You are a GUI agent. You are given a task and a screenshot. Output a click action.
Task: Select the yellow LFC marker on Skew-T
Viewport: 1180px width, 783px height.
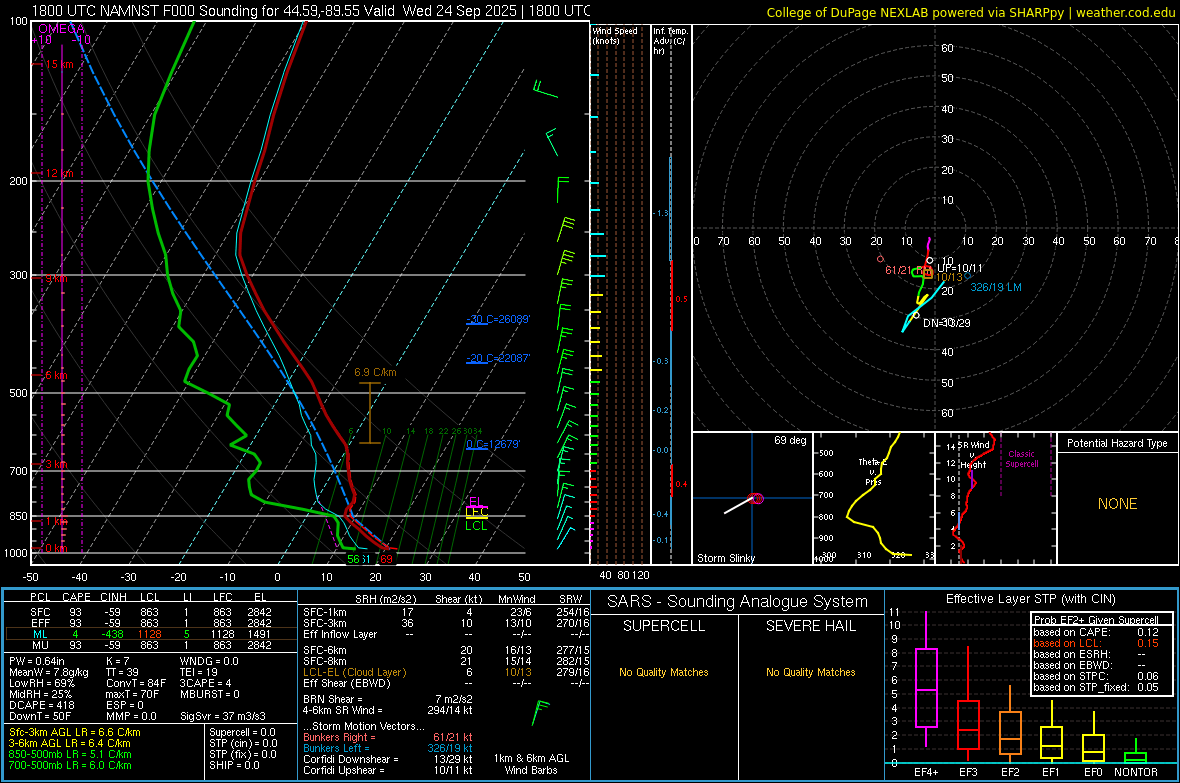click(476, 513)
